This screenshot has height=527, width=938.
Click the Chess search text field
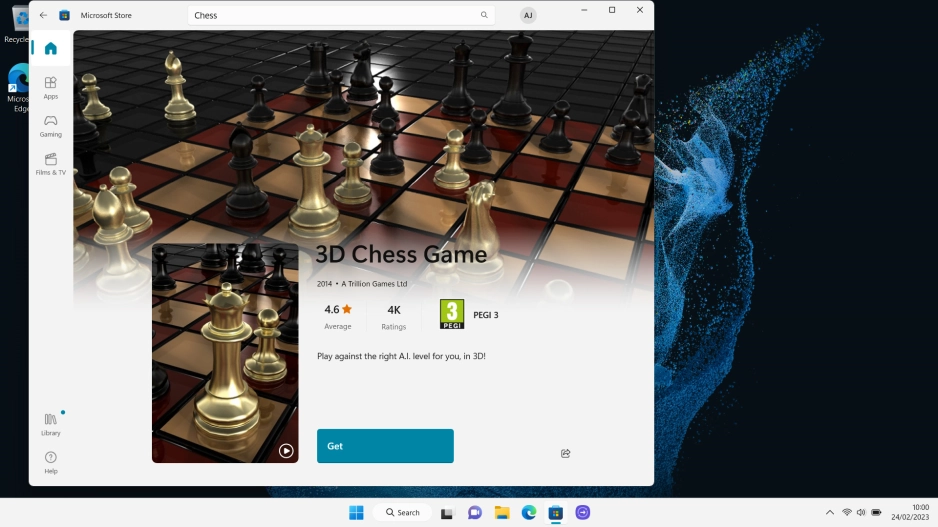pos(330,16)
